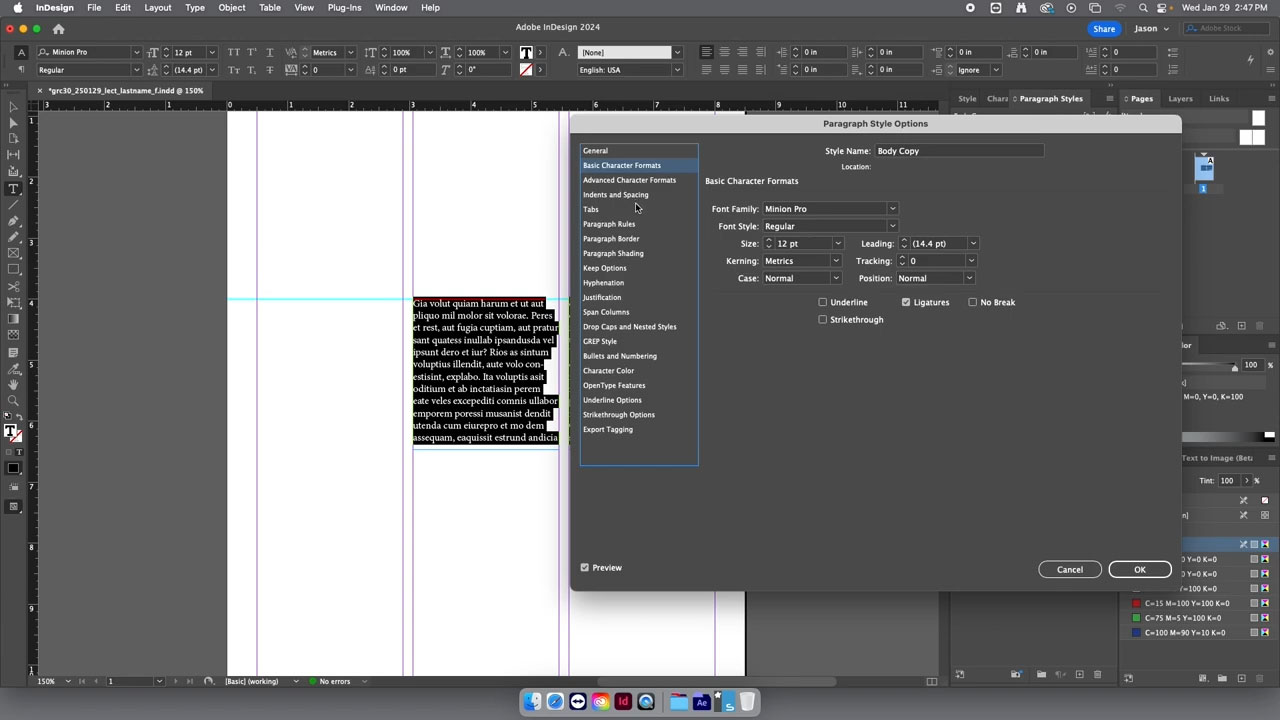The image size is (1280, 720).
Task: Select the Selection tool arrow
Action: coord(13,106)
